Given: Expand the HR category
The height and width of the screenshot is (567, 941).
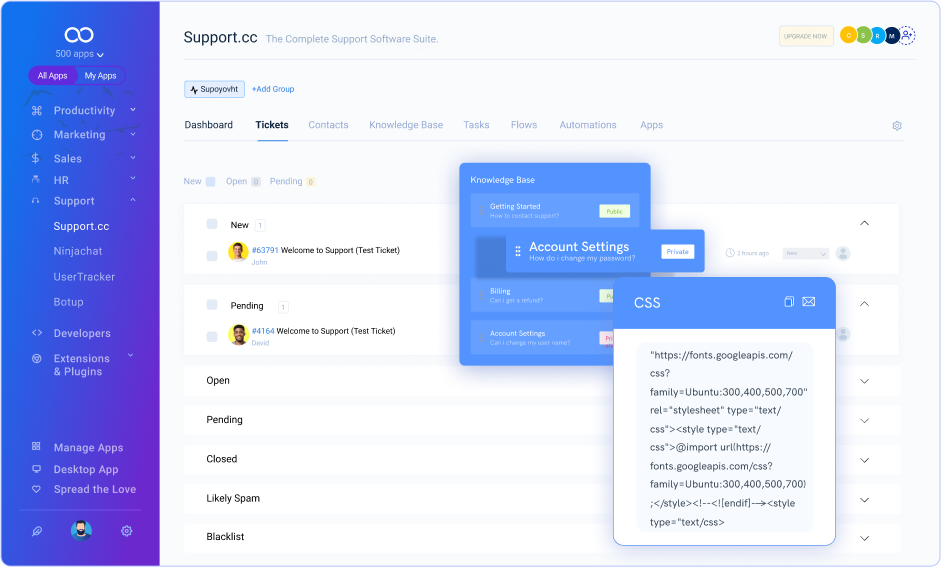Looking at the screenshot, I should pyautogui.click(x=133, y=178).
